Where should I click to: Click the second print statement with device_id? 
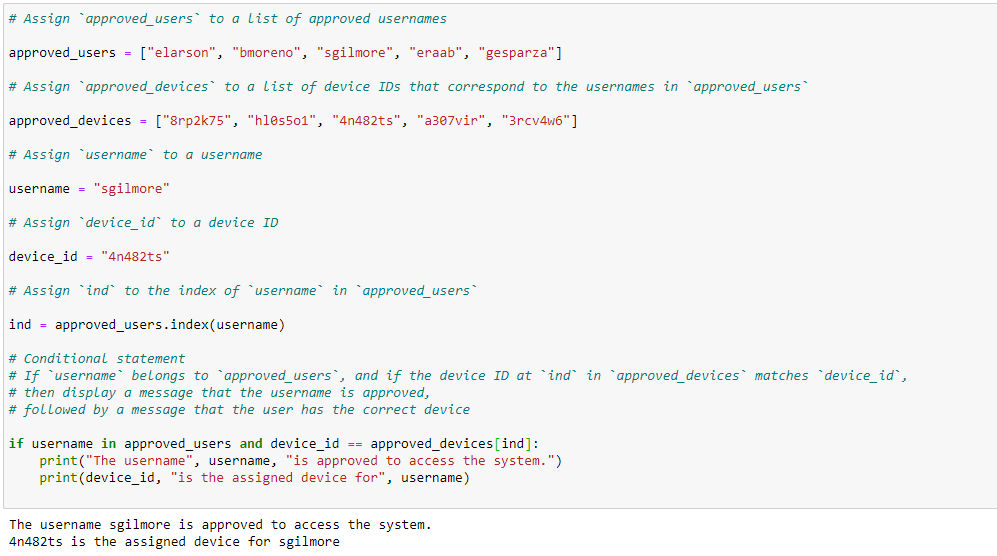click(x=254, y=478)
